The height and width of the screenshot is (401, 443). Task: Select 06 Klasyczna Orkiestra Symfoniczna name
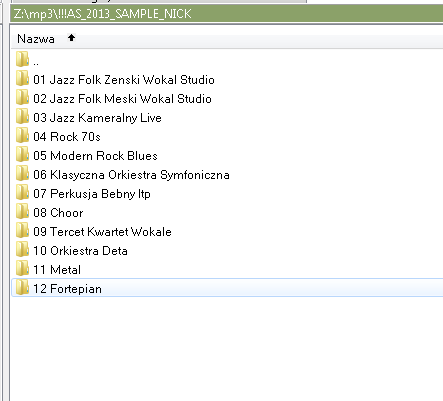131,175
